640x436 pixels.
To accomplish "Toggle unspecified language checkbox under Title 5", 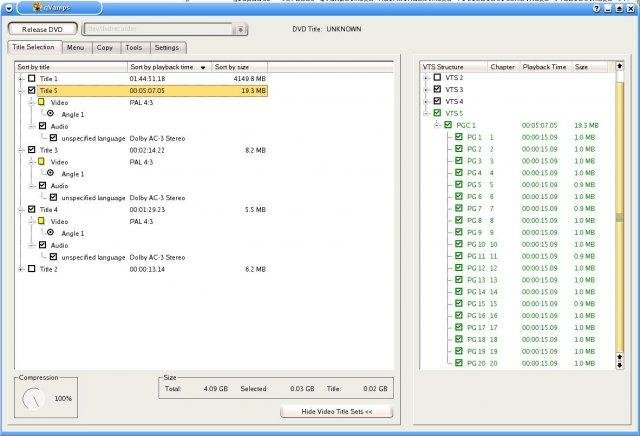I will pos(53,138).
